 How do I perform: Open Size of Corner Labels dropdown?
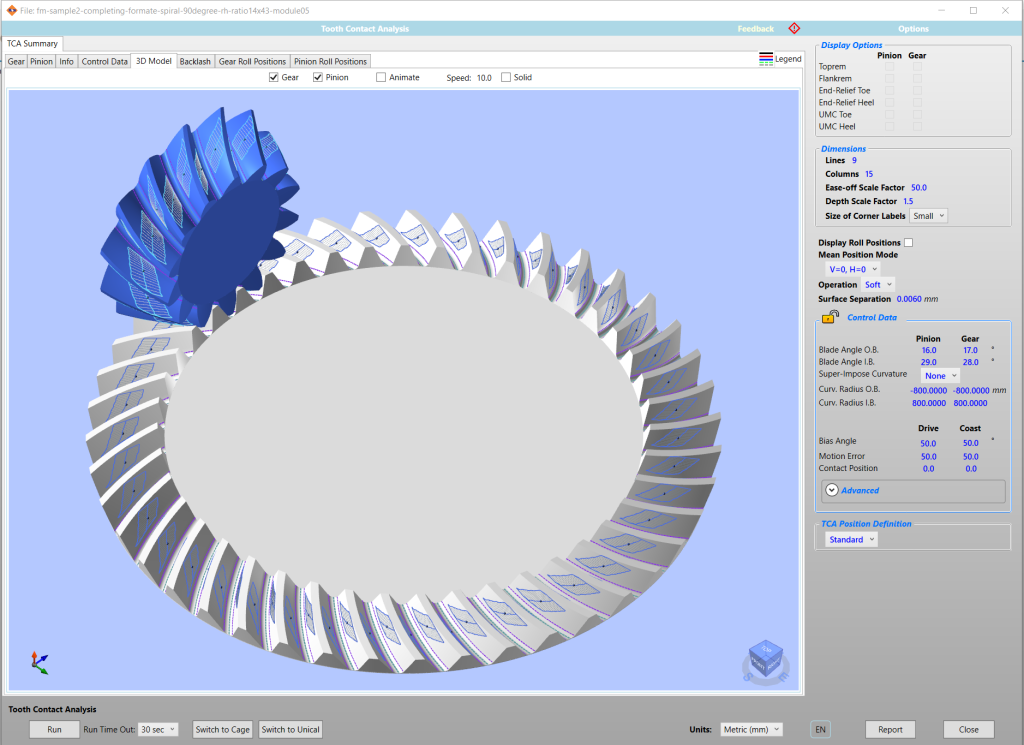coord(928,216)
